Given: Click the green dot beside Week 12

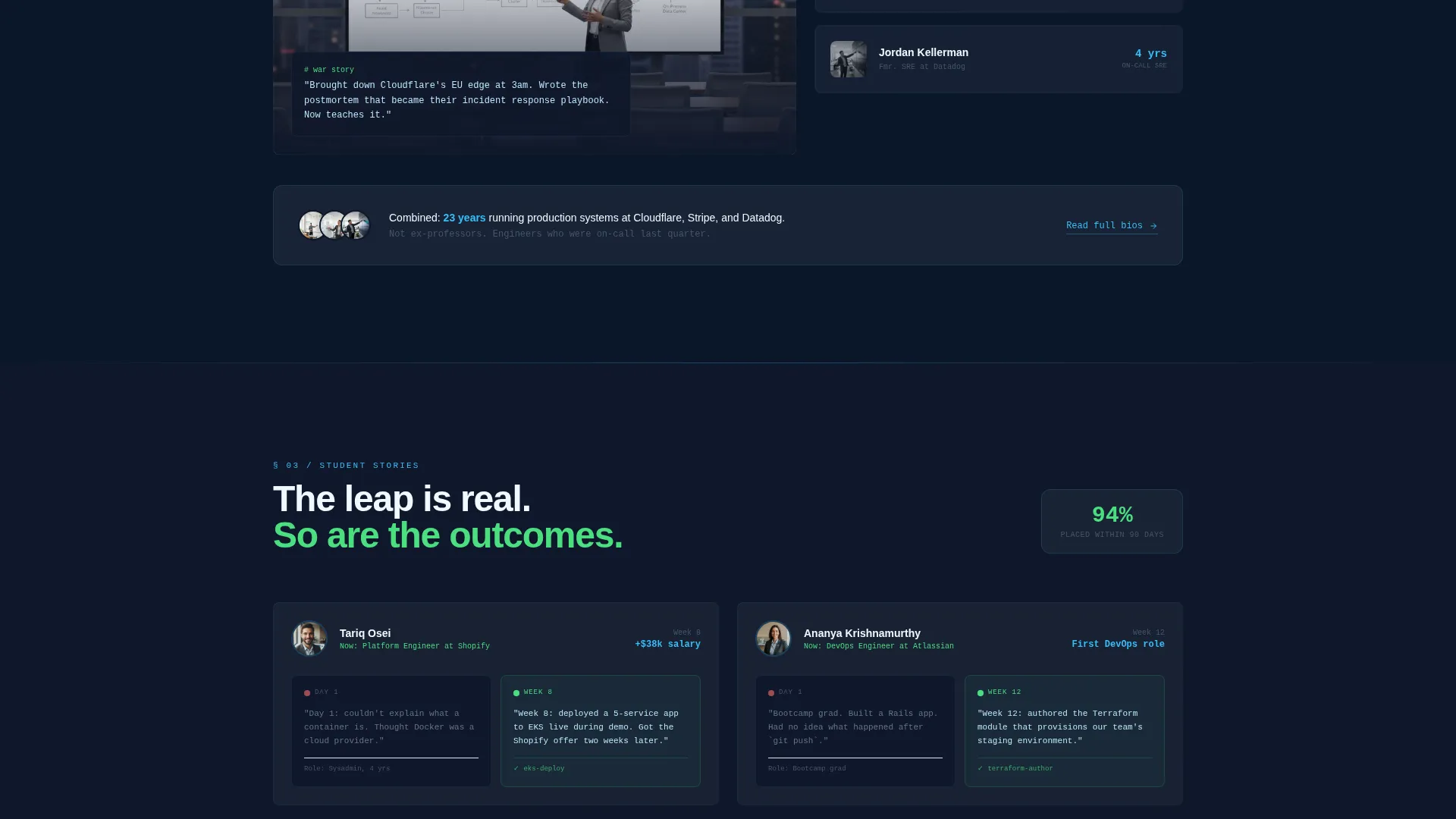Looking at the screenshot, I should (x=981, y=693).
